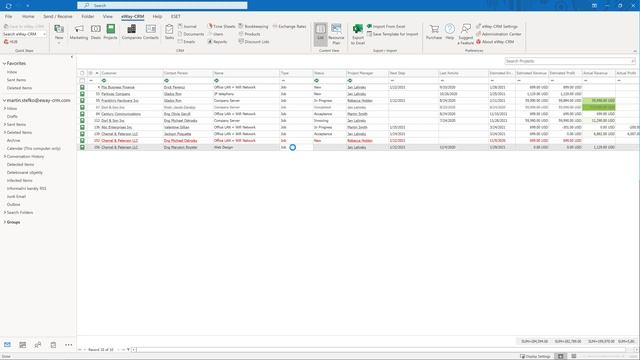The width and height of the screenshot is (640, 360).
Task: Expand the Sent Items folder under account
Action: click(4, 124)
